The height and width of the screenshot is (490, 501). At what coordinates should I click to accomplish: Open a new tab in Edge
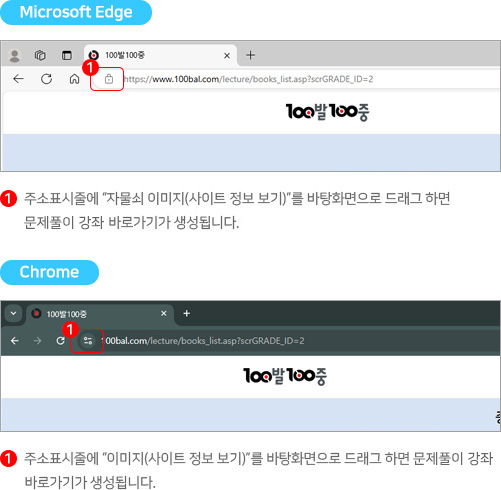coord(251,55)
